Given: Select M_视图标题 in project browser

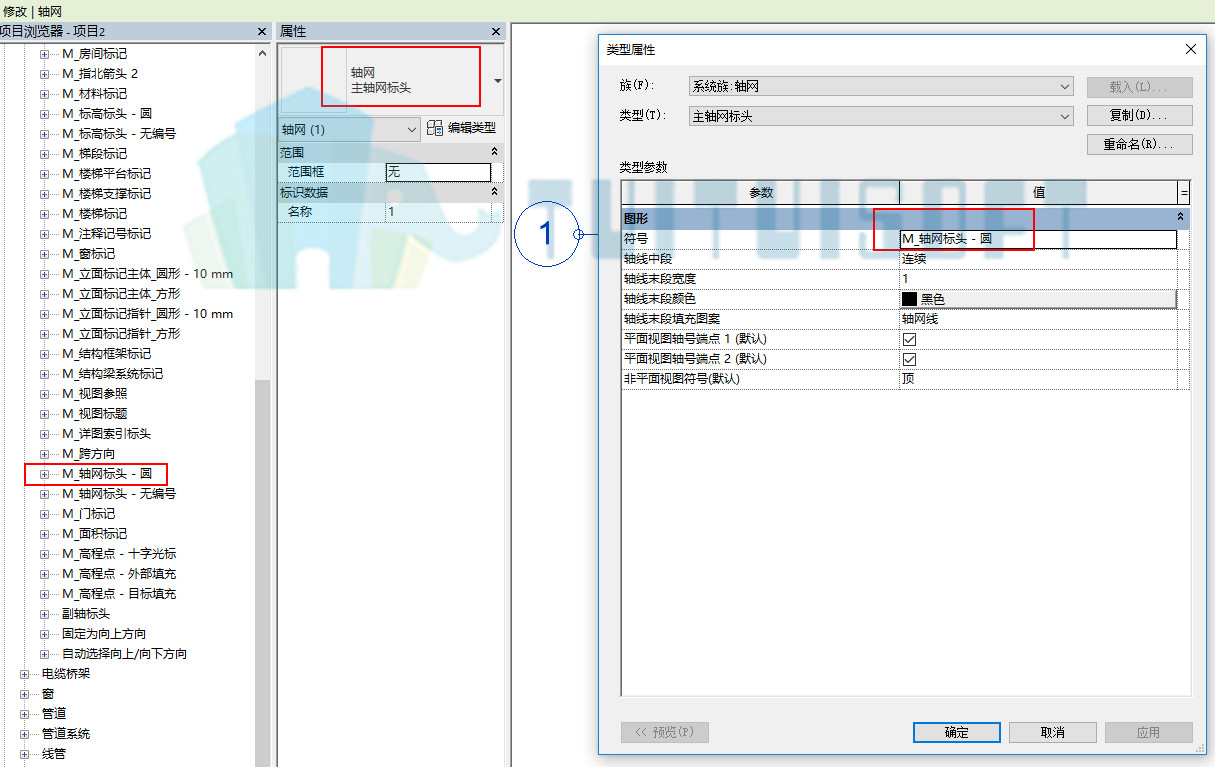Looking at the screenshot, I should pyautogui.click(x=94, y=413).
